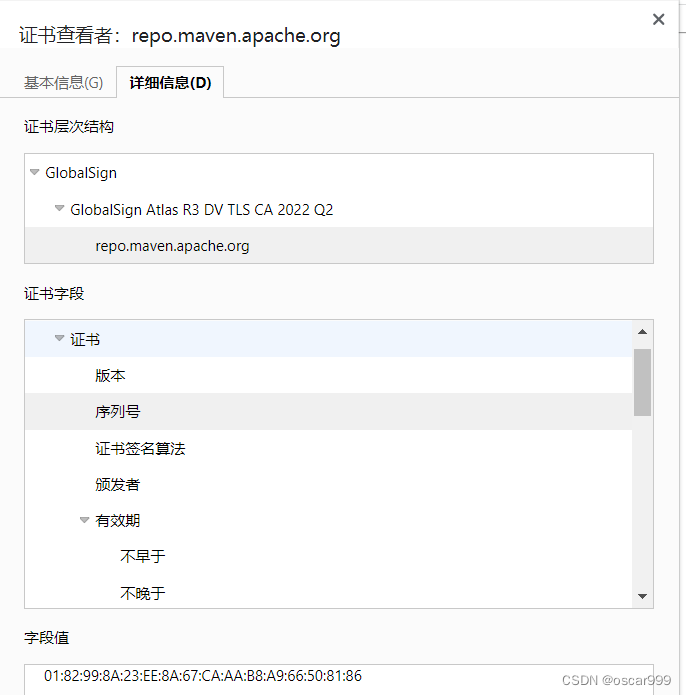
Task: Click the serial number value text
Action: coord(203,676)
